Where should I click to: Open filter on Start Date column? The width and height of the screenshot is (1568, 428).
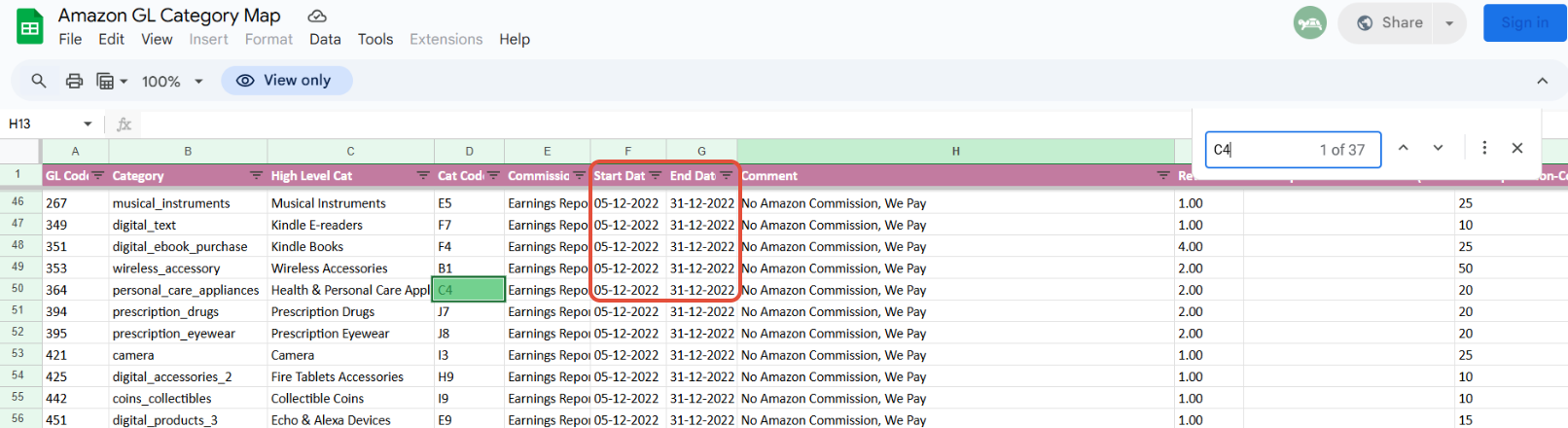[x=656, y=175]
